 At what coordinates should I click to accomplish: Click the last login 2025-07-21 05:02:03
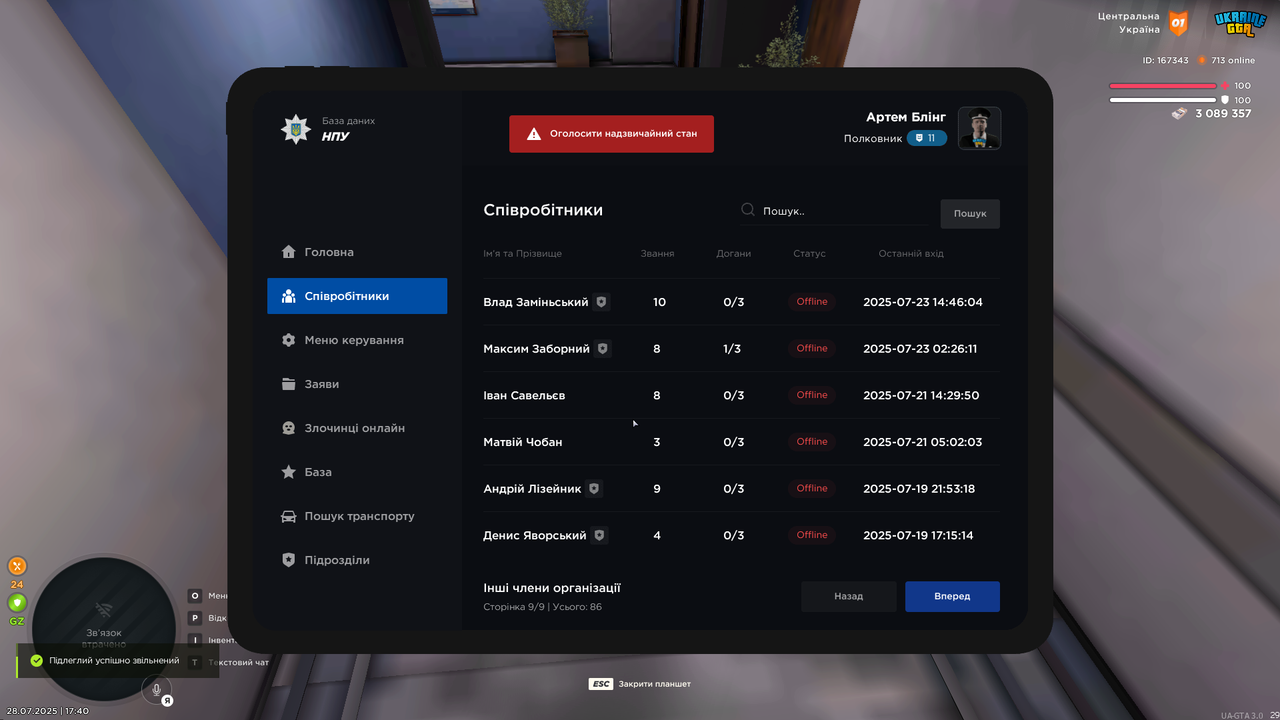point(923,442)
